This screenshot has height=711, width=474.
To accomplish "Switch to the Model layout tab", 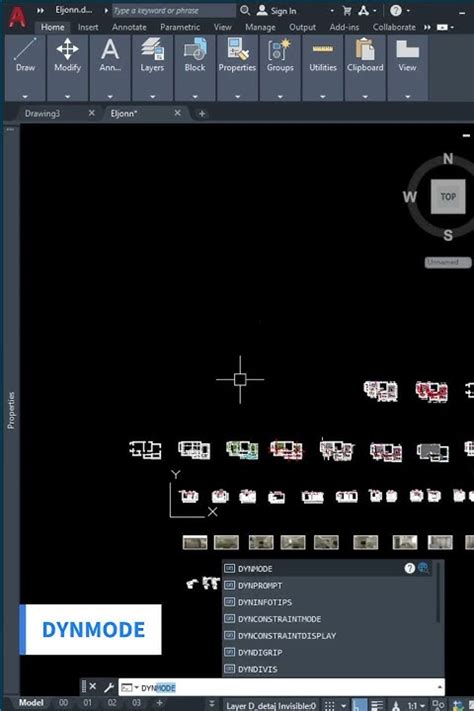I will click(31, 703).
